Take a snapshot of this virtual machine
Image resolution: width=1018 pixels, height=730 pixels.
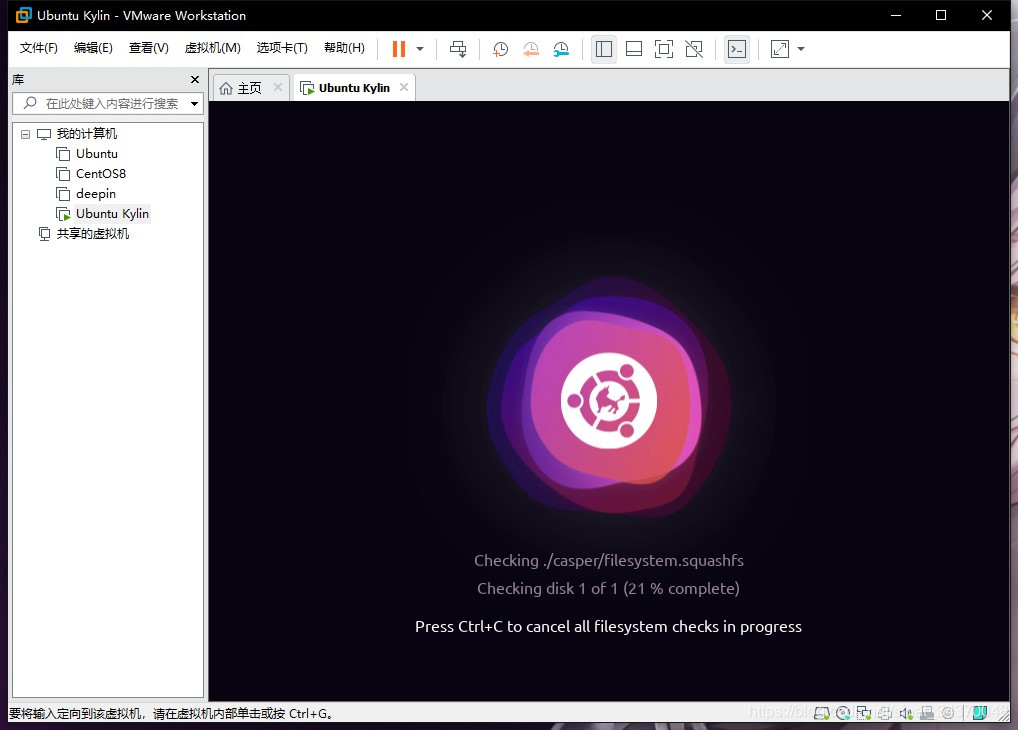[500, 49]
